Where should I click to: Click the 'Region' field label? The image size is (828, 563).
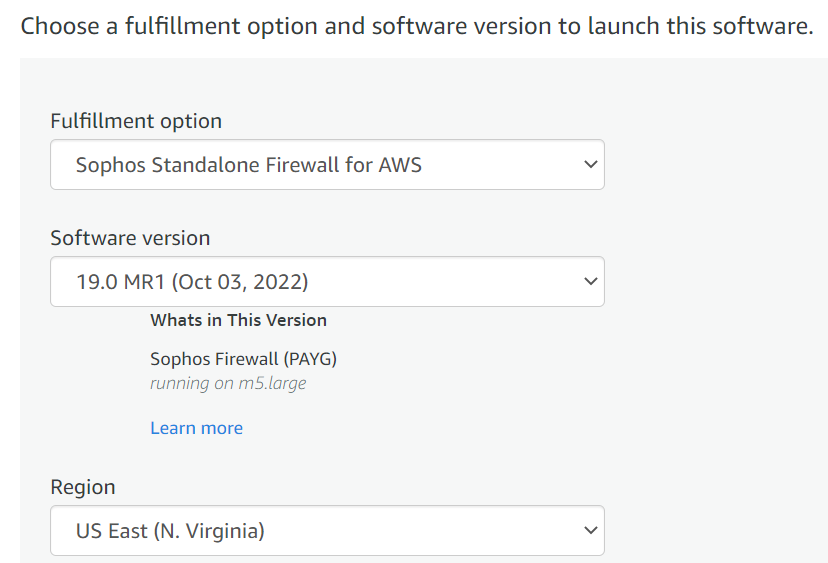83,487
